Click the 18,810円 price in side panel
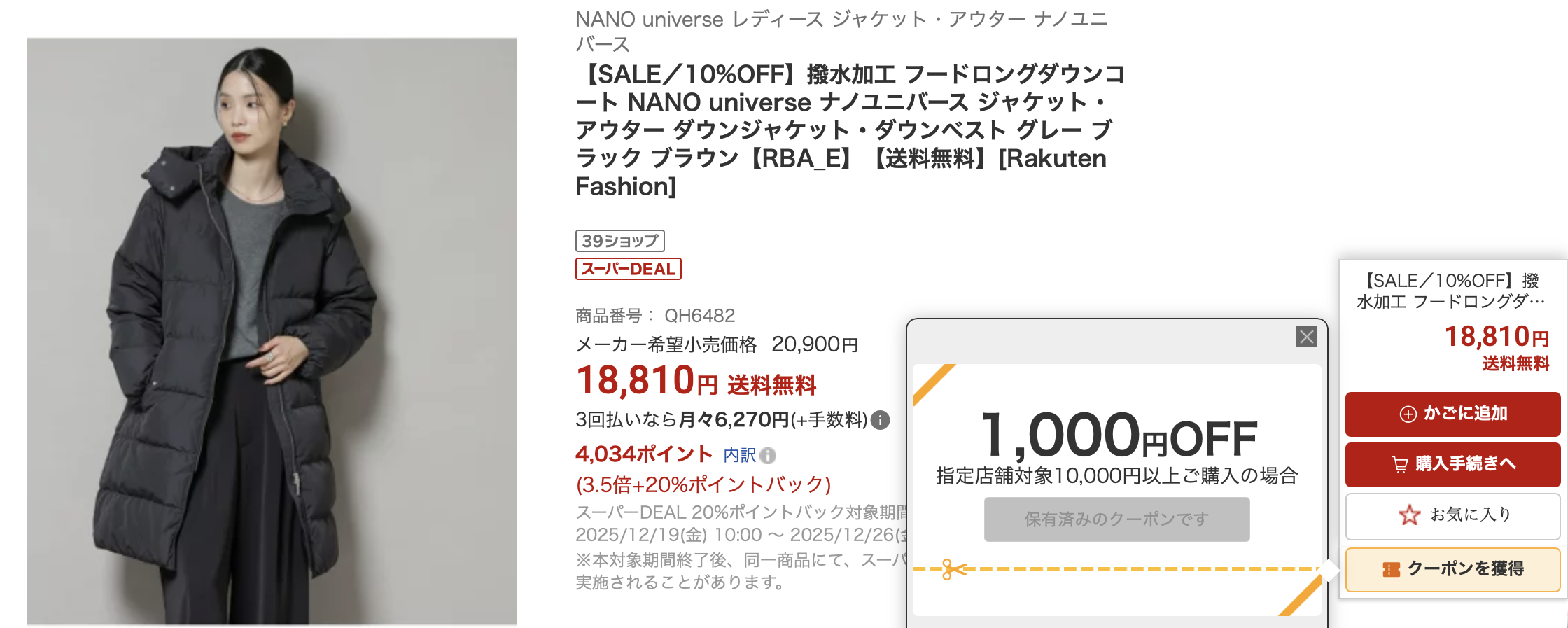 (1497, 337)
